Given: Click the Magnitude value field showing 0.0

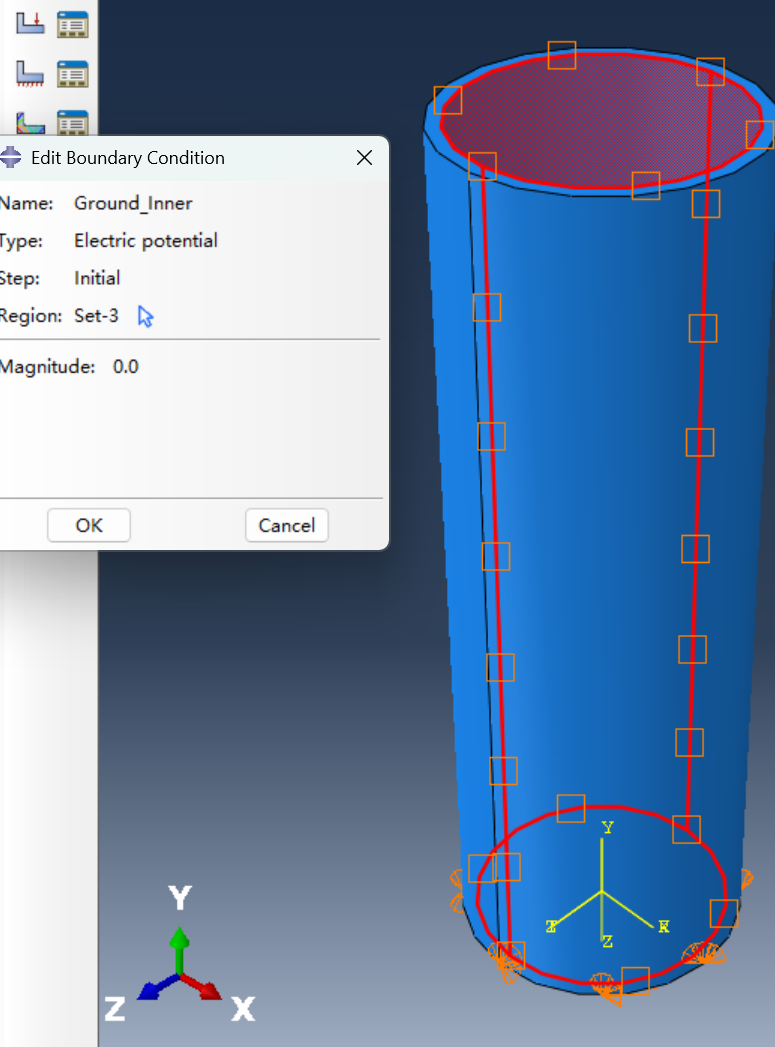Looking at the screenshot, I should click(x=125, y=367).
